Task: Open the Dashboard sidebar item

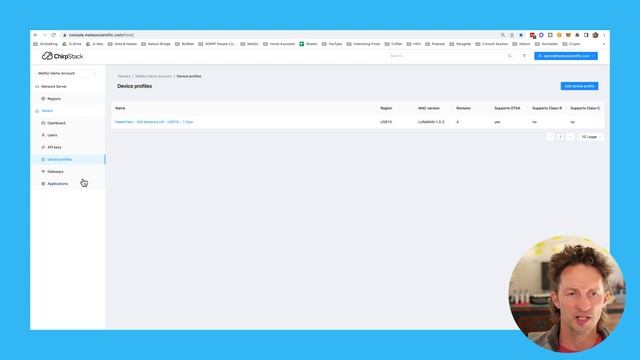Action: (x=56, y=123)
